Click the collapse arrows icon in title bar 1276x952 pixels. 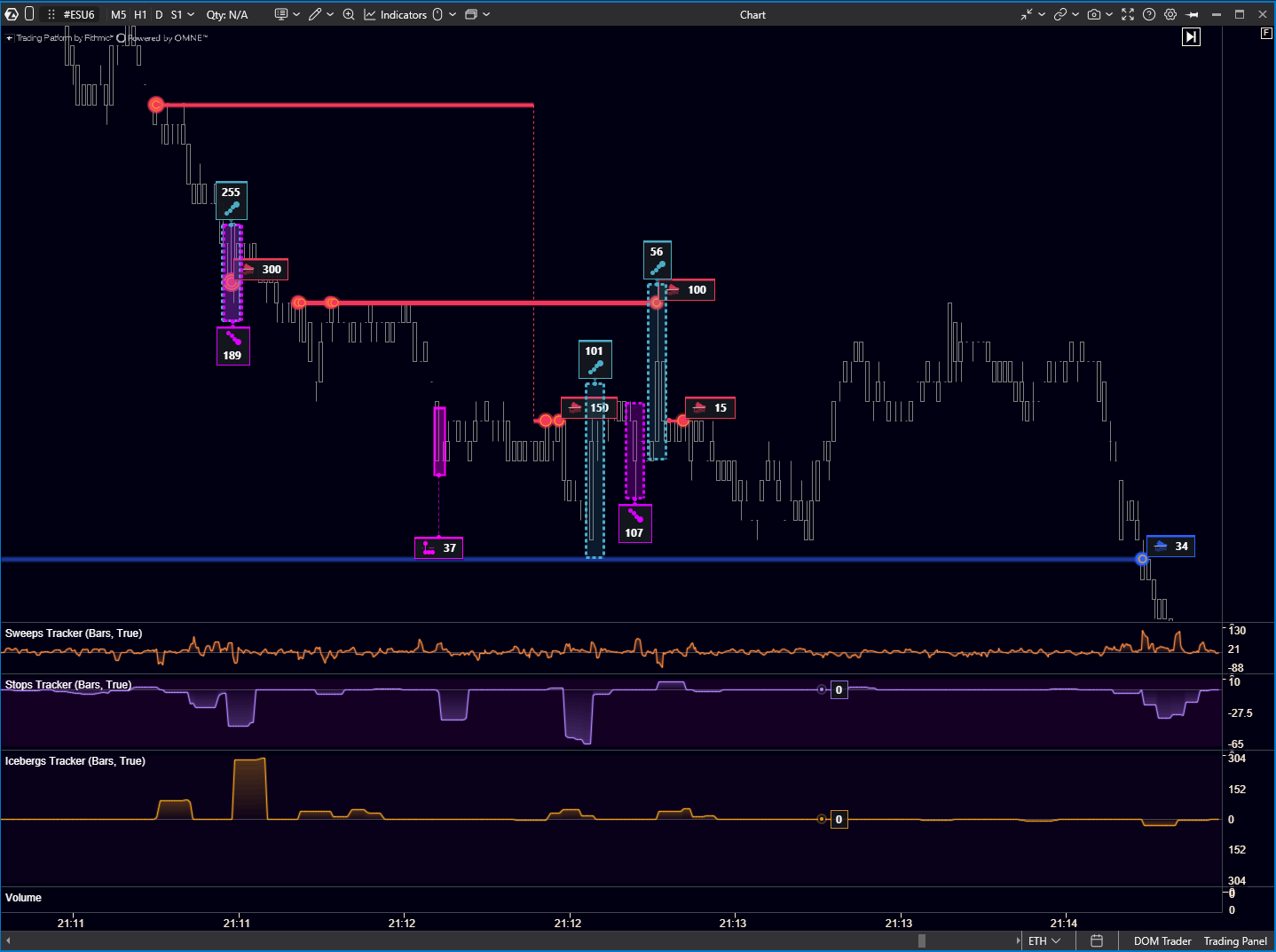1027,14
